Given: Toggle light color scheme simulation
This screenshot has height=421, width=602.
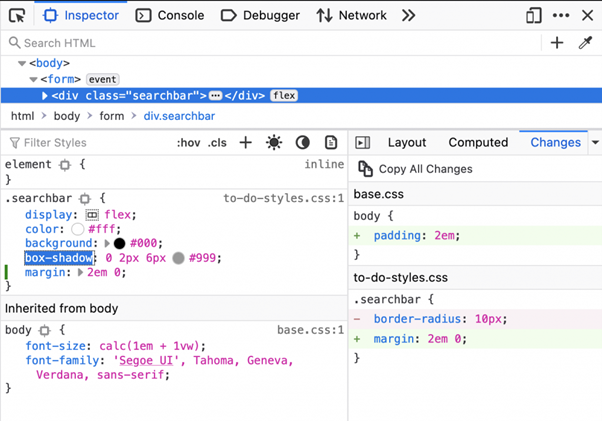Looking at the screenshot, I should coord(274,143).
